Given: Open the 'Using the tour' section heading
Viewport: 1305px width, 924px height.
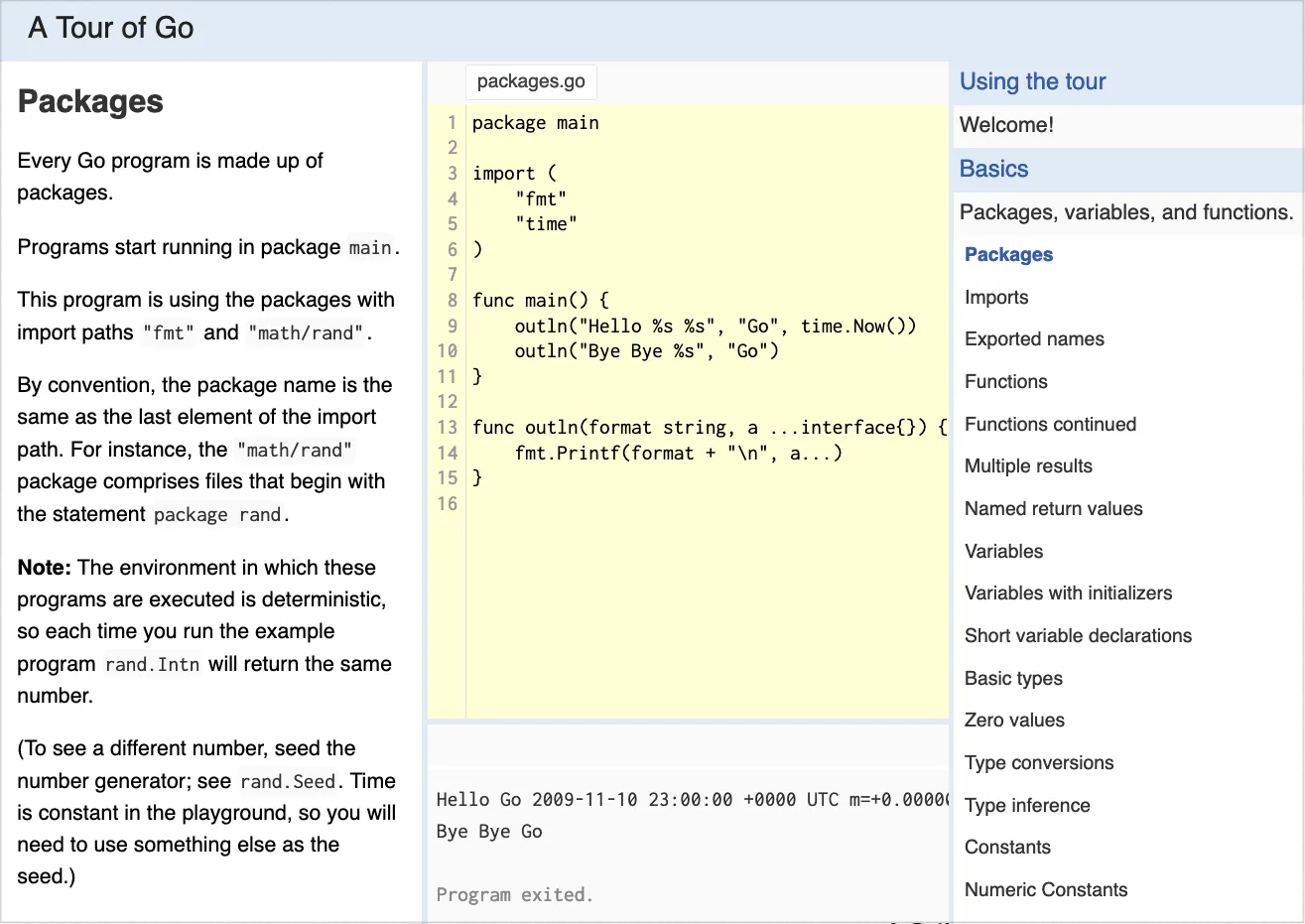Looking at the screenshot, I should [1032, 81].
